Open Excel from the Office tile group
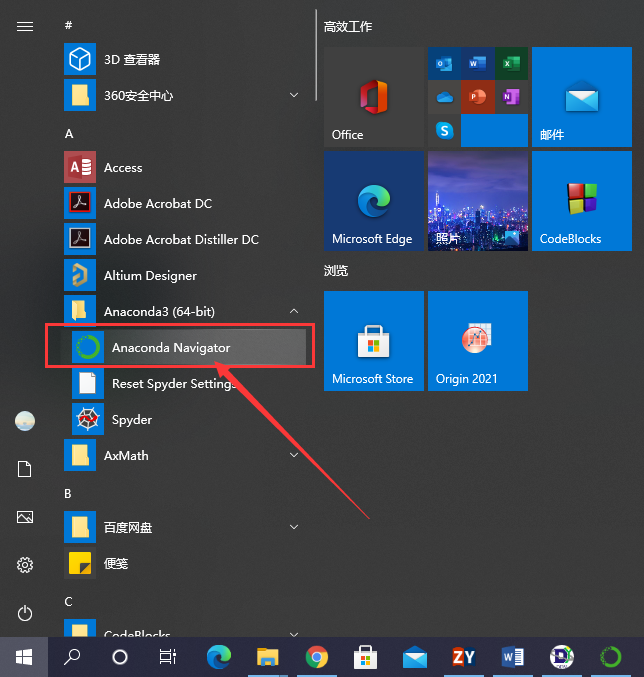This screenshot has width=644, height=677. click(511, 64)
